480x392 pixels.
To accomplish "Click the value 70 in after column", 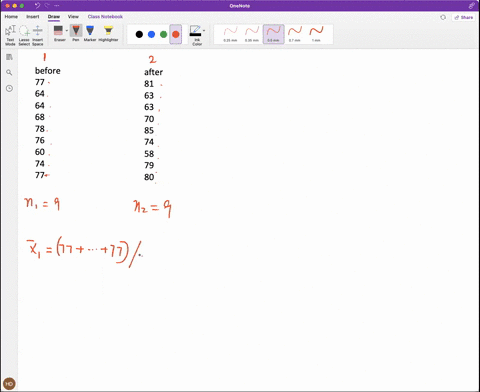I will [149, 119].
